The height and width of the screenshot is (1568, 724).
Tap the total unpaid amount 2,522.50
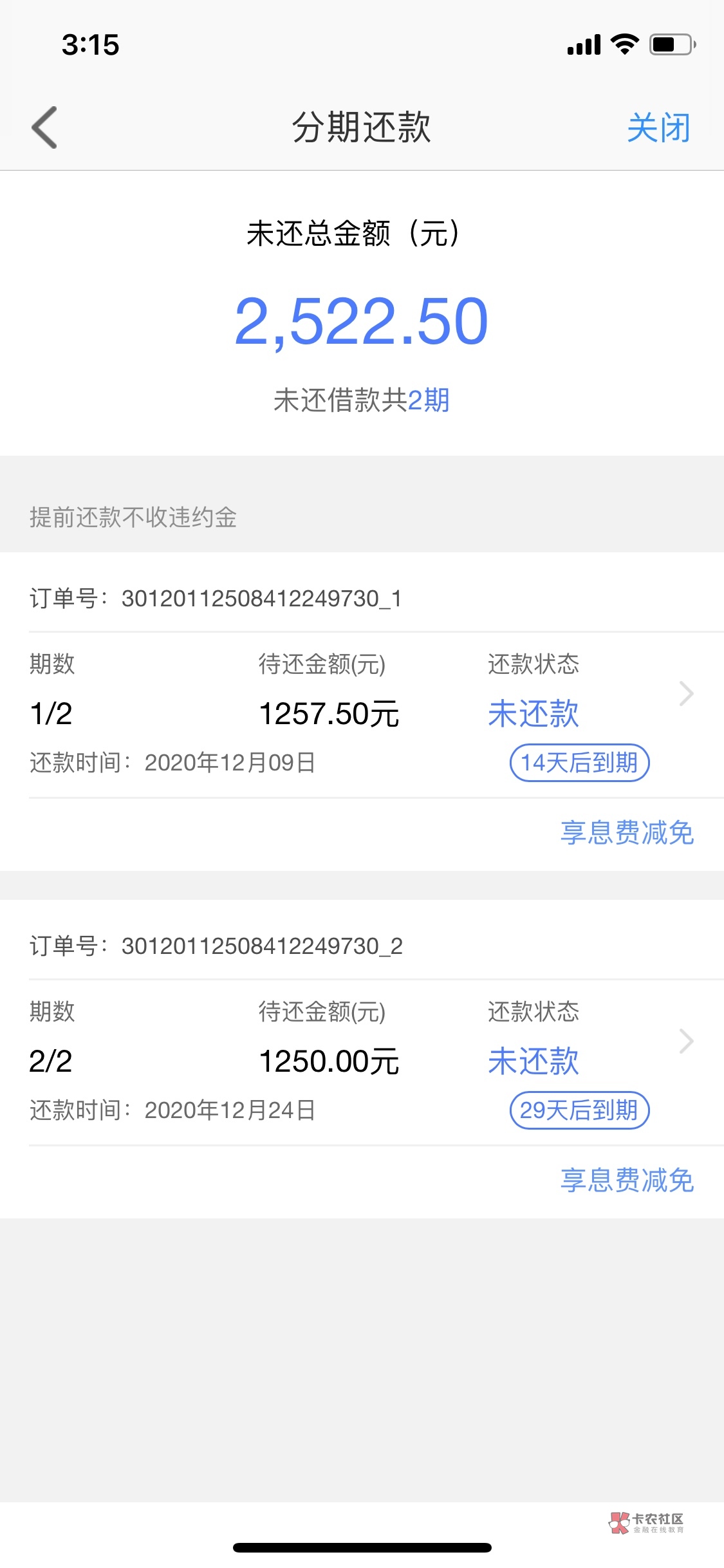tap(362, 321)
